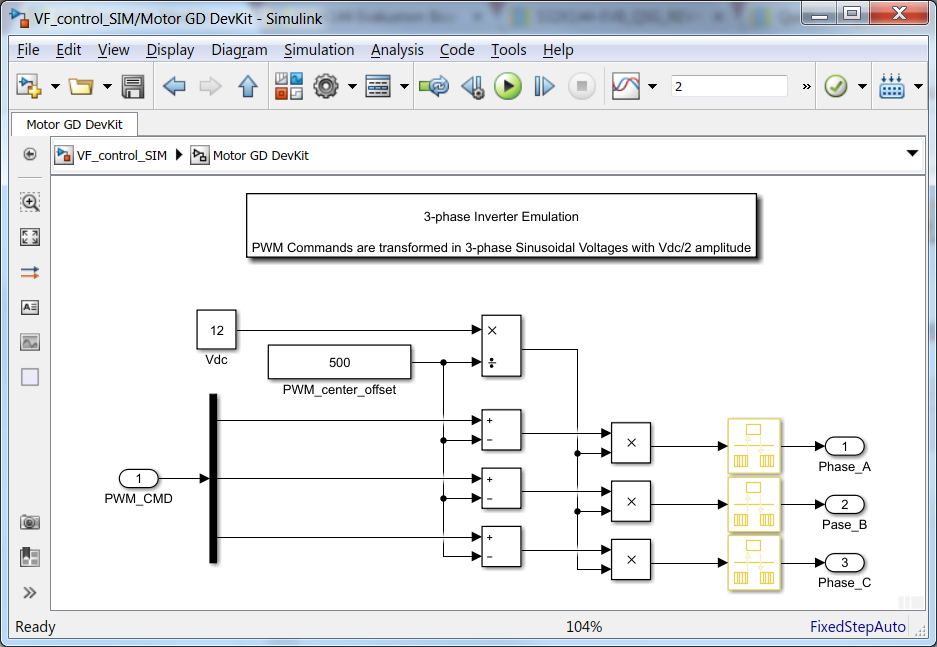Click the New Model toolbar icon
This screenshot has height=647, width=937.
[x=28, y=86]
